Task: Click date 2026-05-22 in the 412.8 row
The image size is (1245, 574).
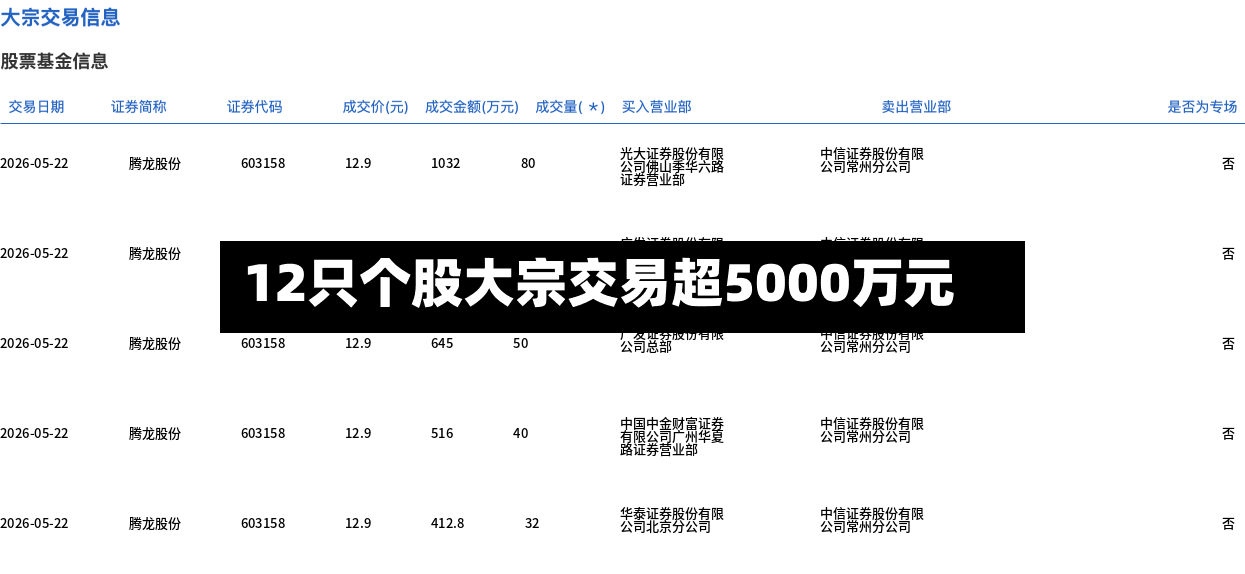Action: coord(34,523)
